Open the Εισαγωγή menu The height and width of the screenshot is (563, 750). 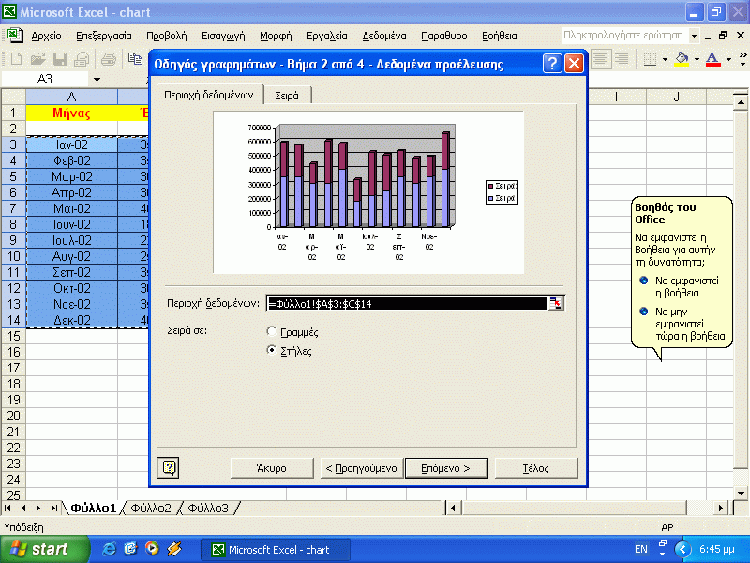click(223, 35)
